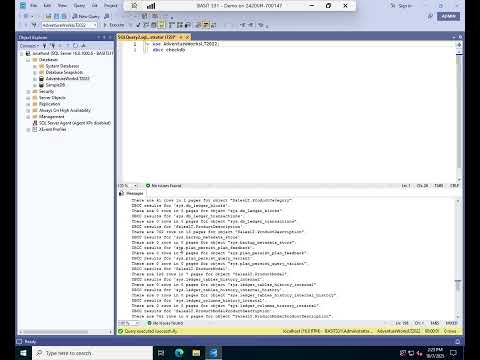This screenshot has height=360, width=480.
Task: Click the Execute query button
Action: coord(114,25)
